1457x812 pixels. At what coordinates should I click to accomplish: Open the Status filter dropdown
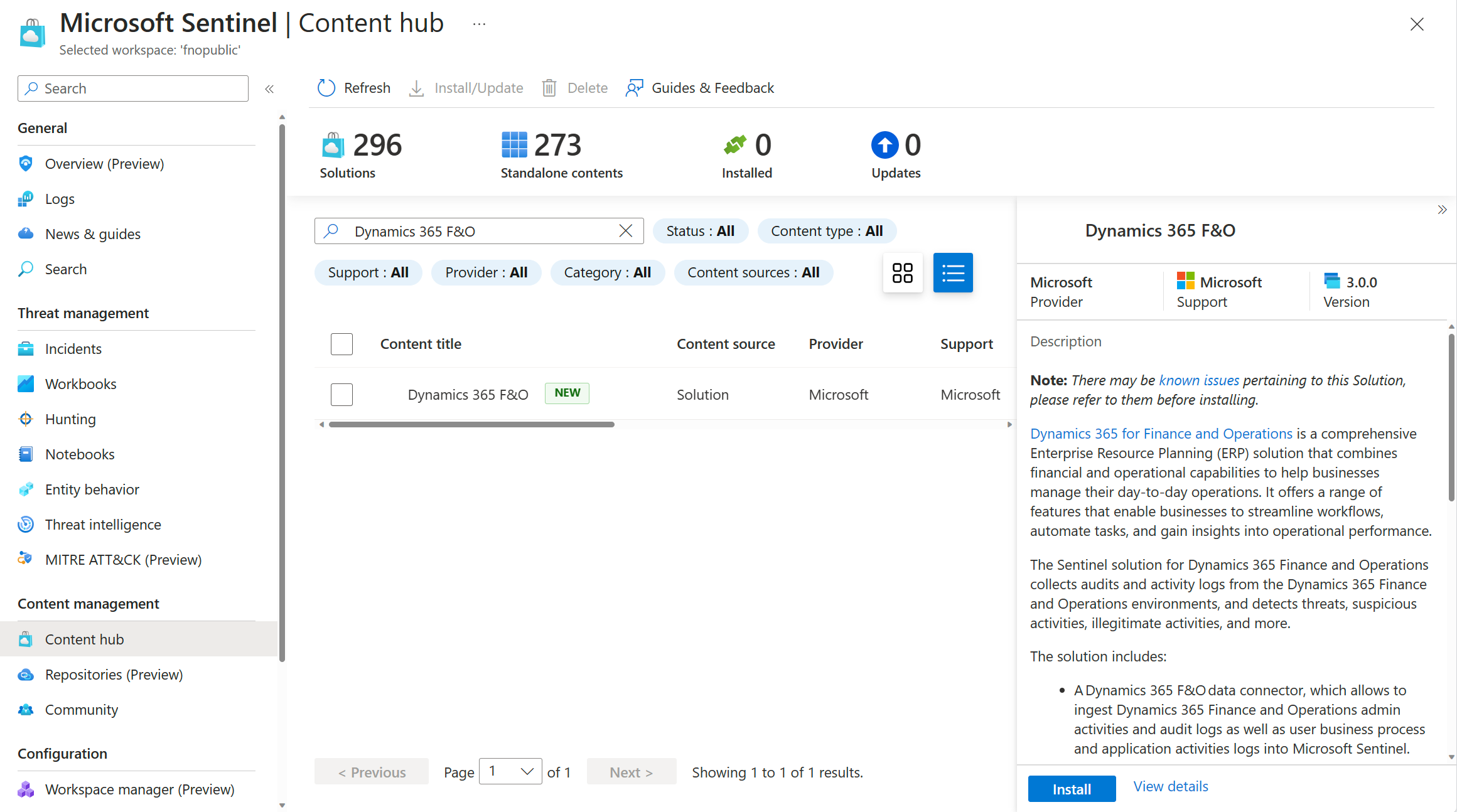point(700,231)
